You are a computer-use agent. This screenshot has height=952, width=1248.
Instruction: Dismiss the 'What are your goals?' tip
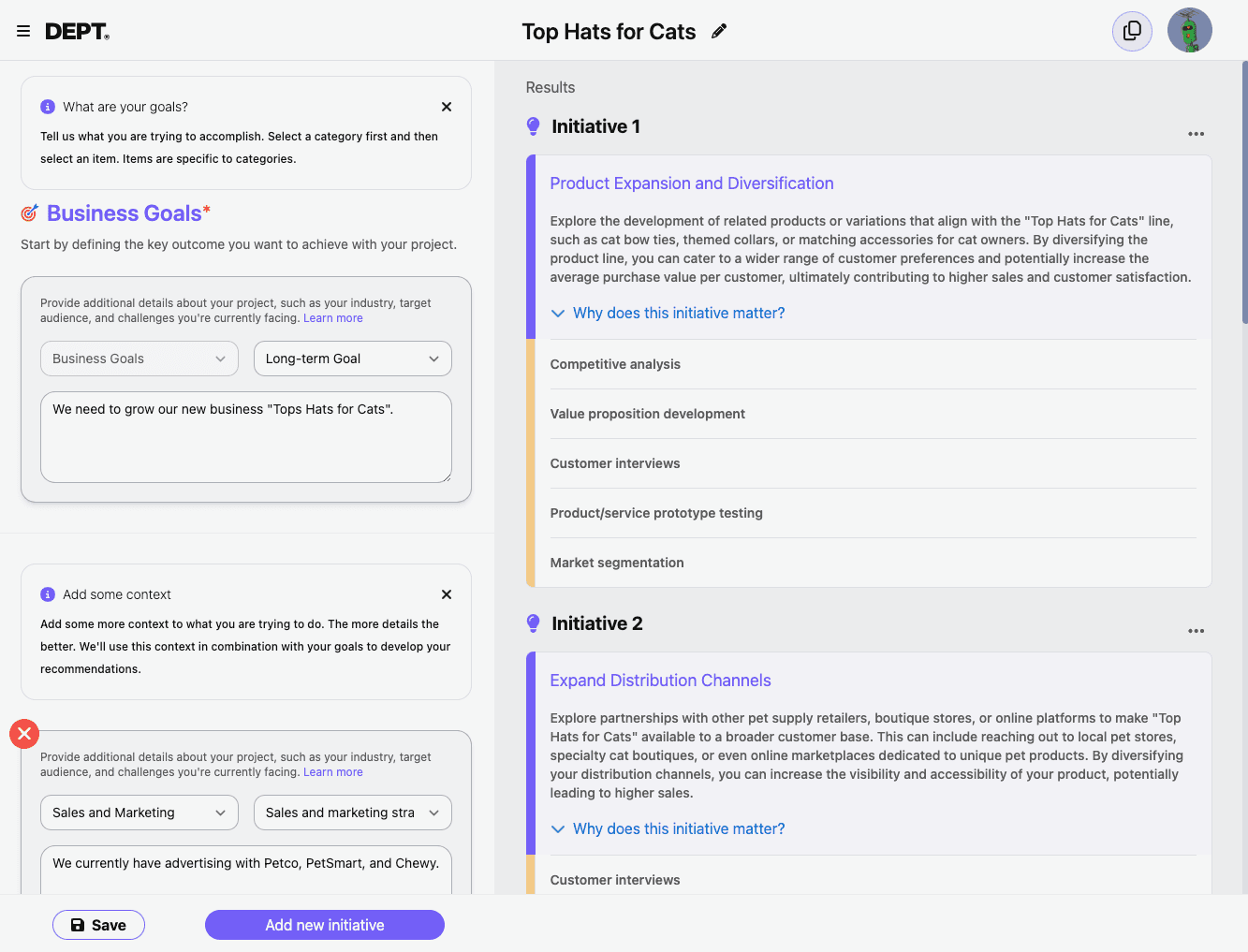click(447, 107)
